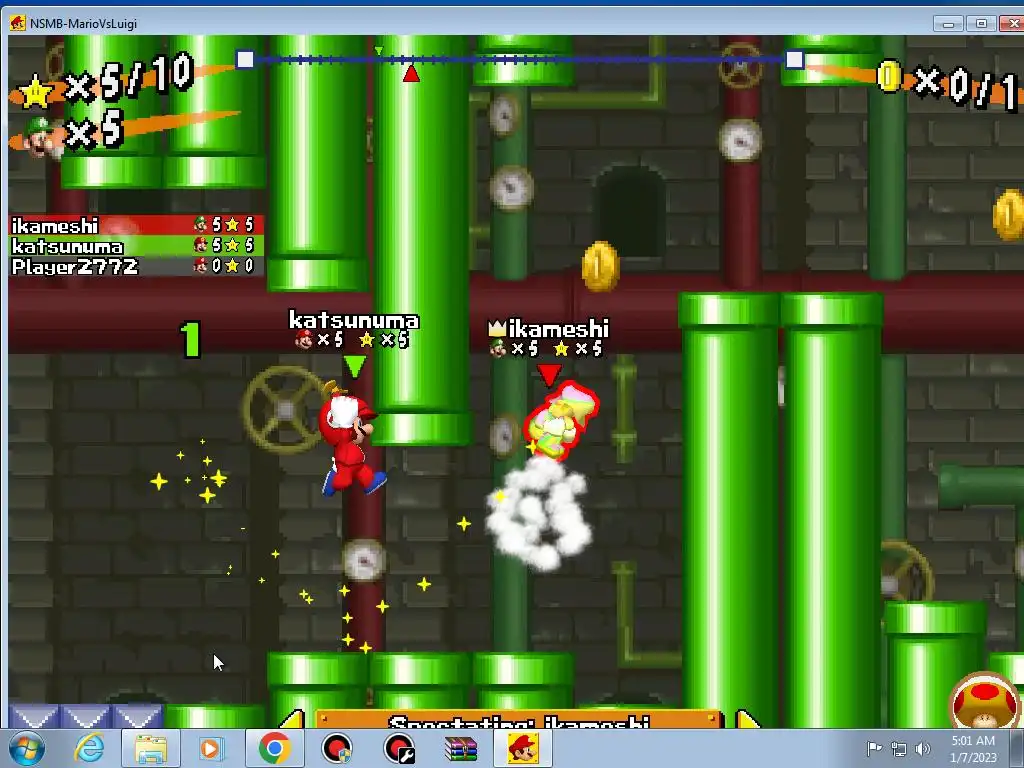This screenshot has height=768, width=1024.
Task: Click the NSMB-MarioVsLuigi window title text
Action: (x=84, y=24)
